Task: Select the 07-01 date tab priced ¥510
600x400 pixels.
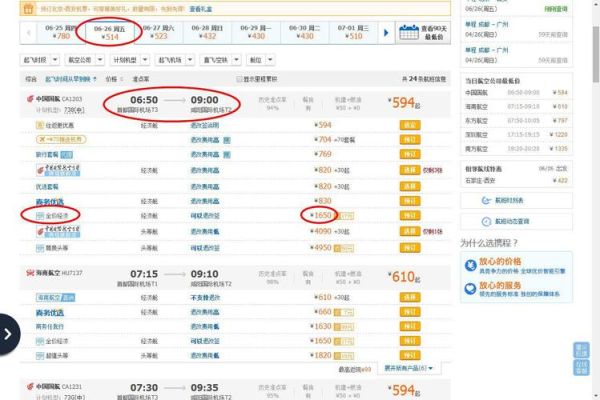Action: [353, 33]
